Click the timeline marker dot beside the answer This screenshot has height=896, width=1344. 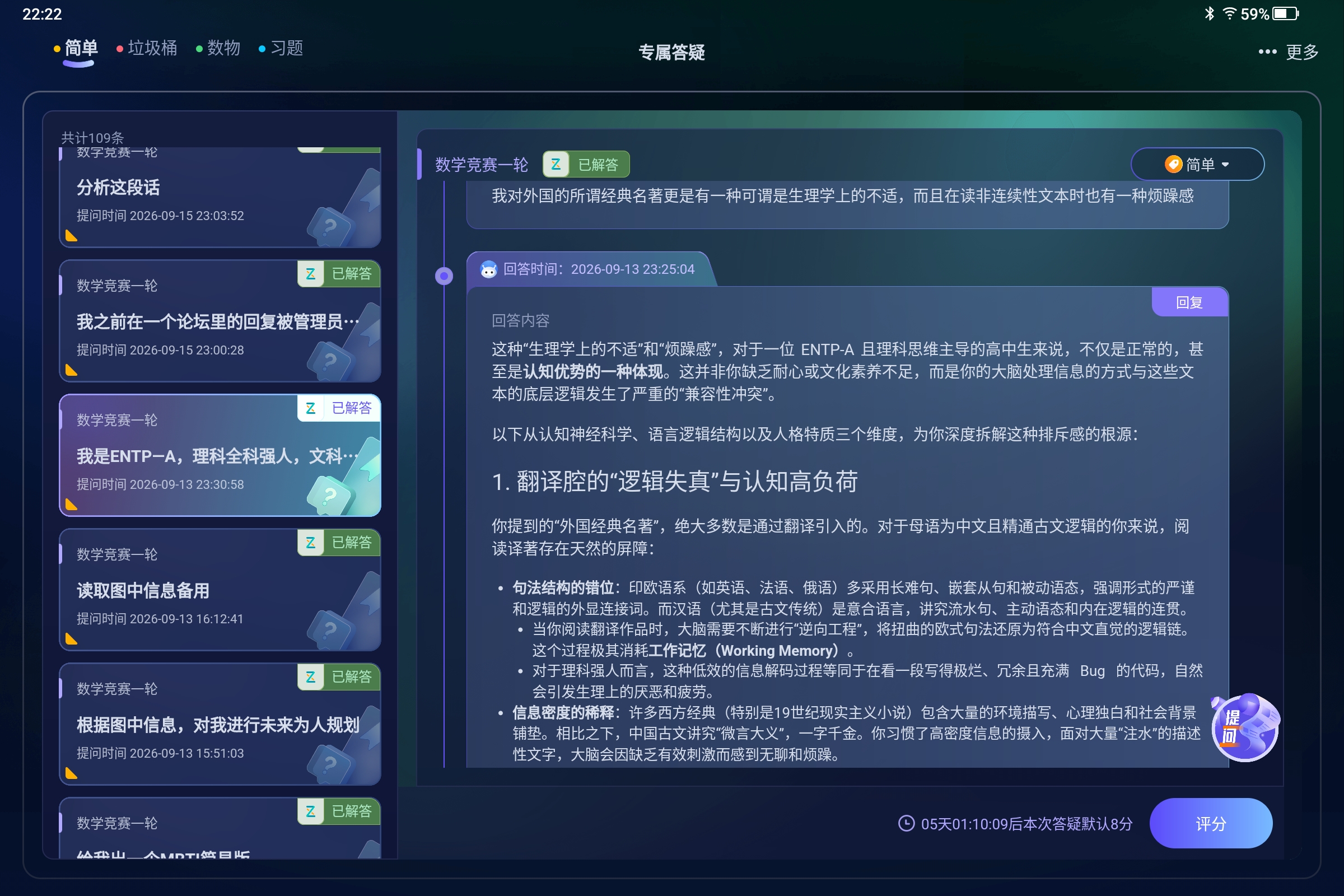click(444, 277)
